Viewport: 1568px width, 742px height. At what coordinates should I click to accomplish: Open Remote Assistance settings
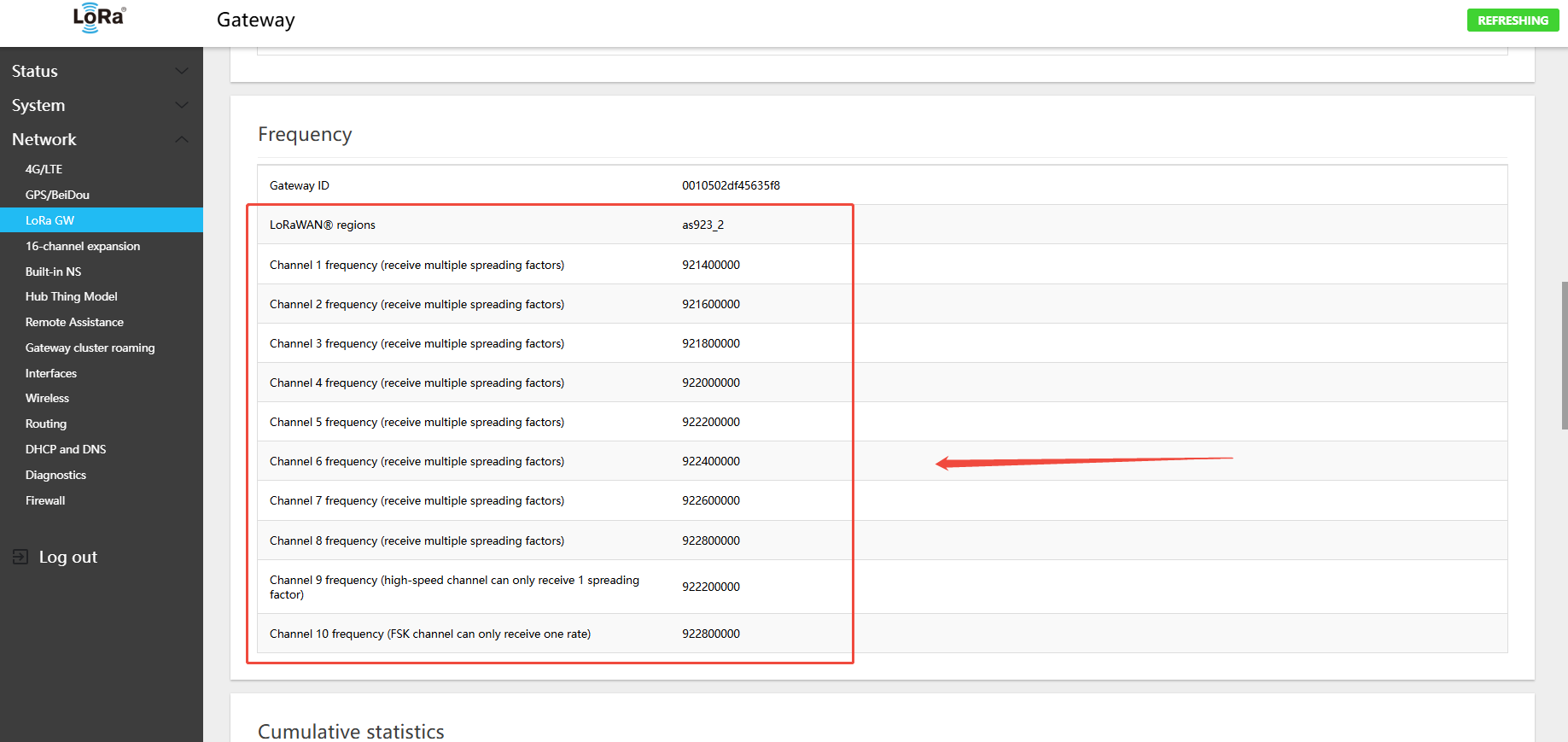click(74, 322)
